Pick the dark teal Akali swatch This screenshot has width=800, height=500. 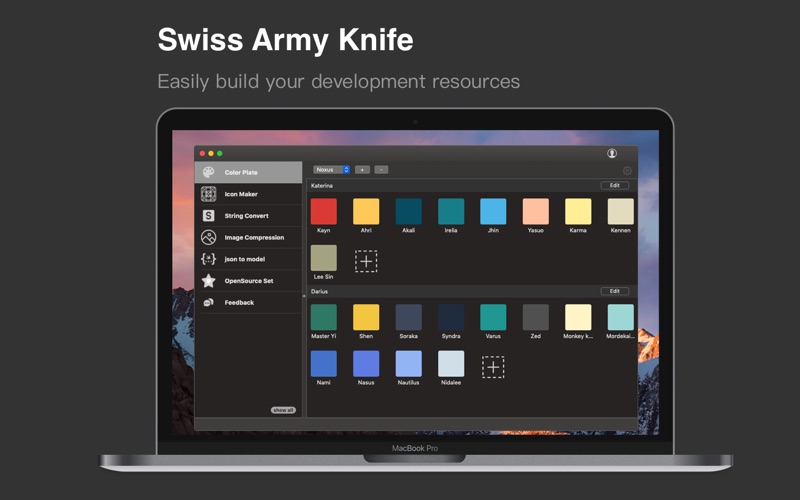[x=408, y=211]
